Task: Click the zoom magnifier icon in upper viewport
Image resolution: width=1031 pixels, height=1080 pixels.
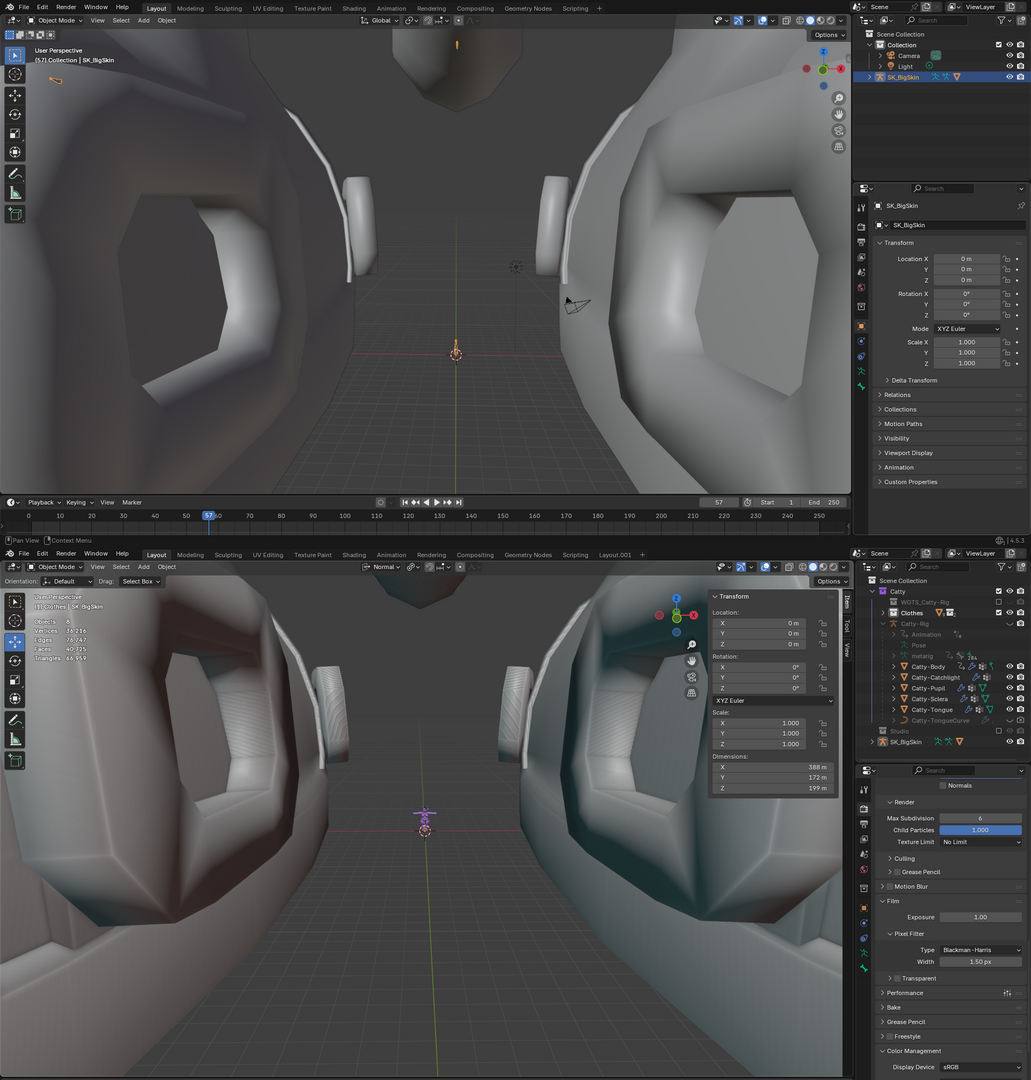Action: [x=838, y=98]
